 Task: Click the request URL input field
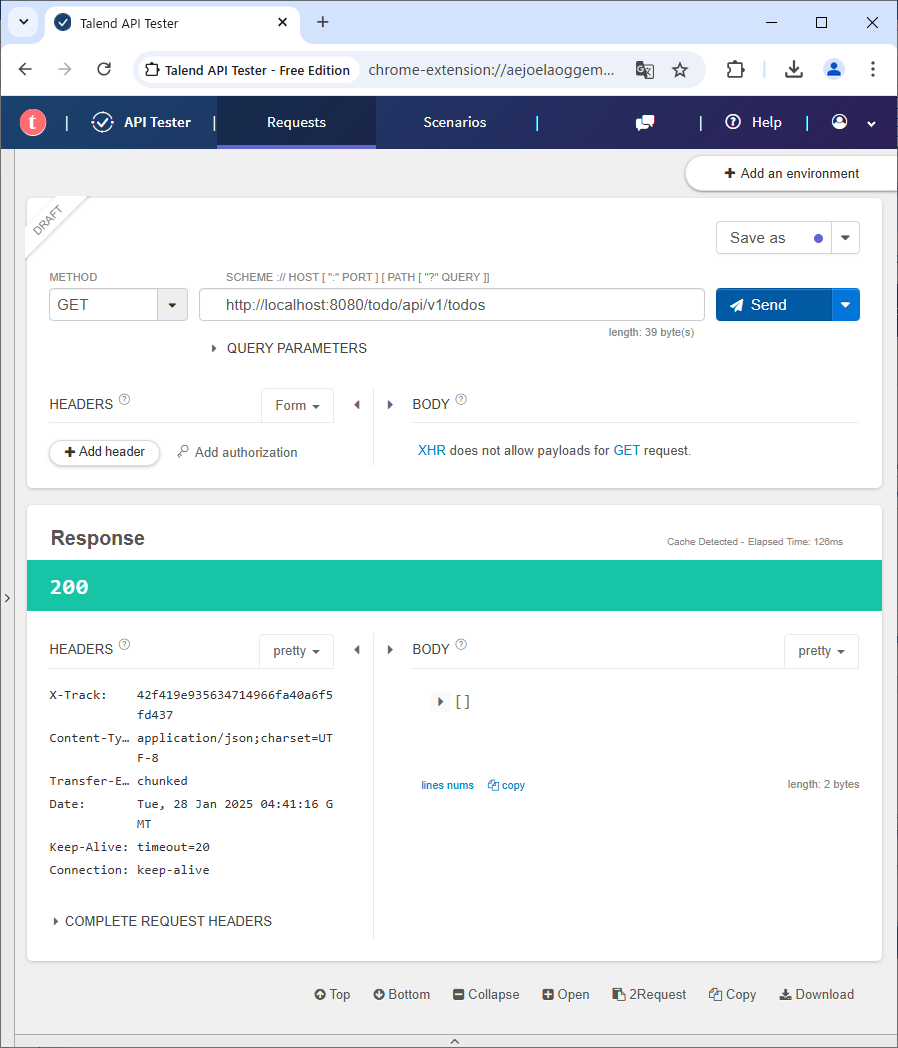click(452, 305)
